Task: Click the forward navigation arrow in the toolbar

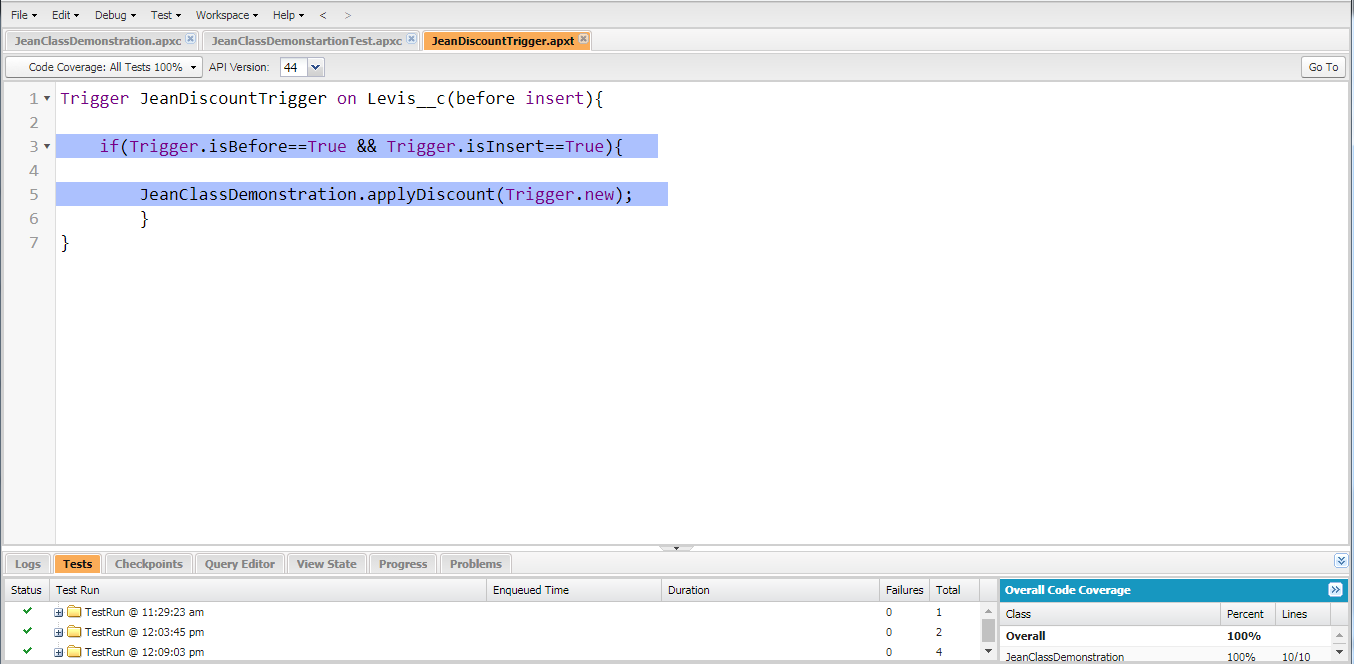Action: (x=346, y=15)
